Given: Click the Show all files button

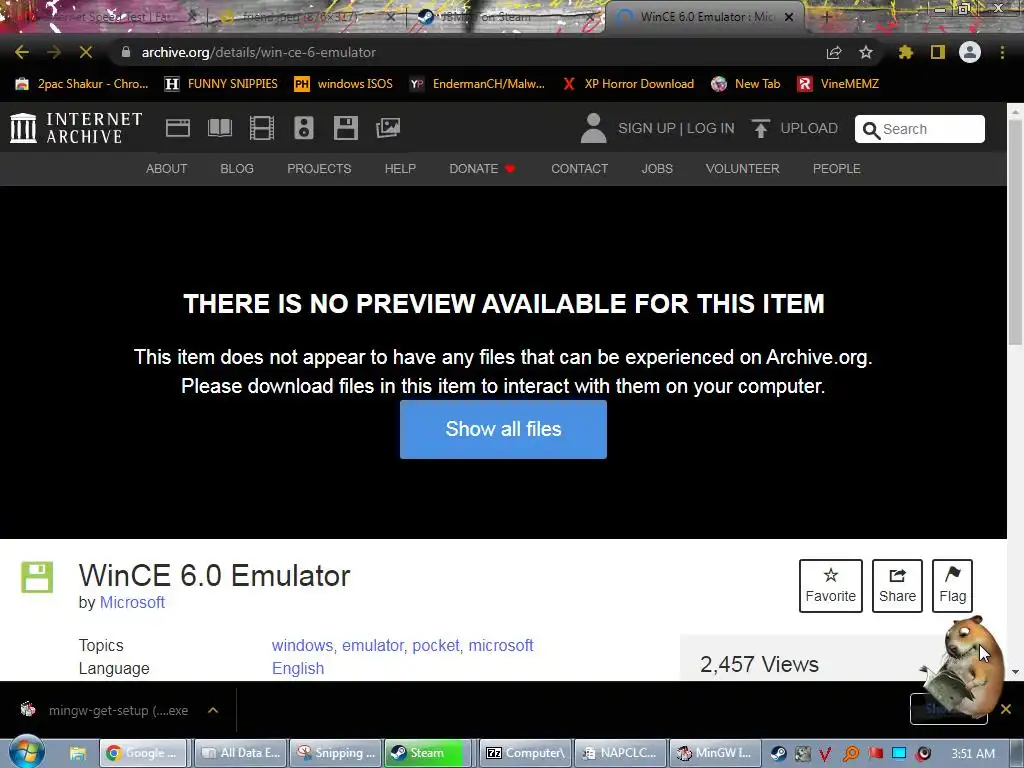Looking at the screenshot, I should tap(504, 429).
